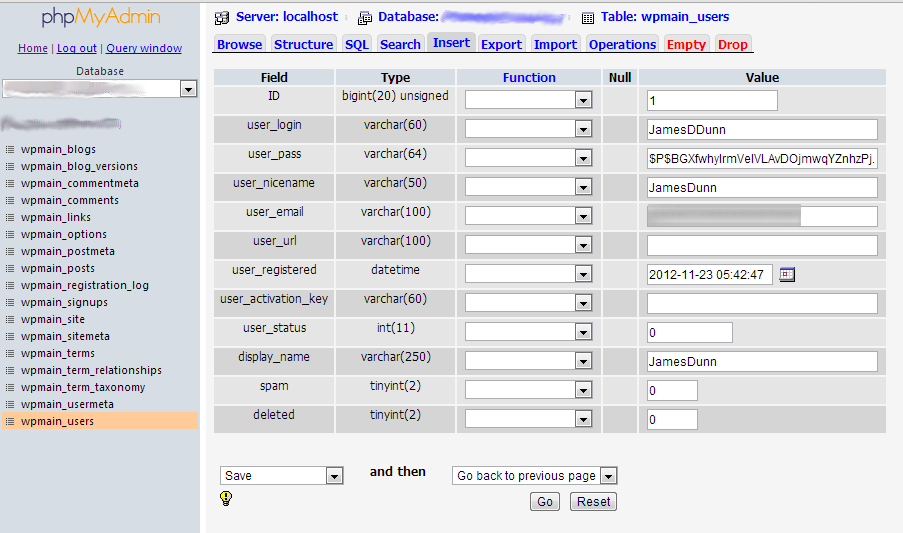Click the Log out link
The width and height of the screenshot is (903, 533).
click(77, 48)
